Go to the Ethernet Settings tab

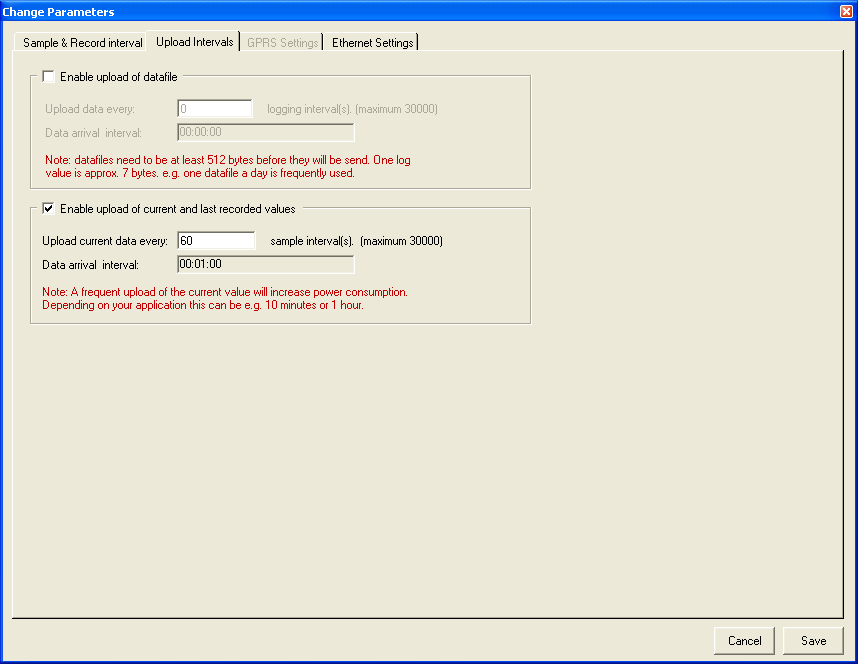[372, 43]
